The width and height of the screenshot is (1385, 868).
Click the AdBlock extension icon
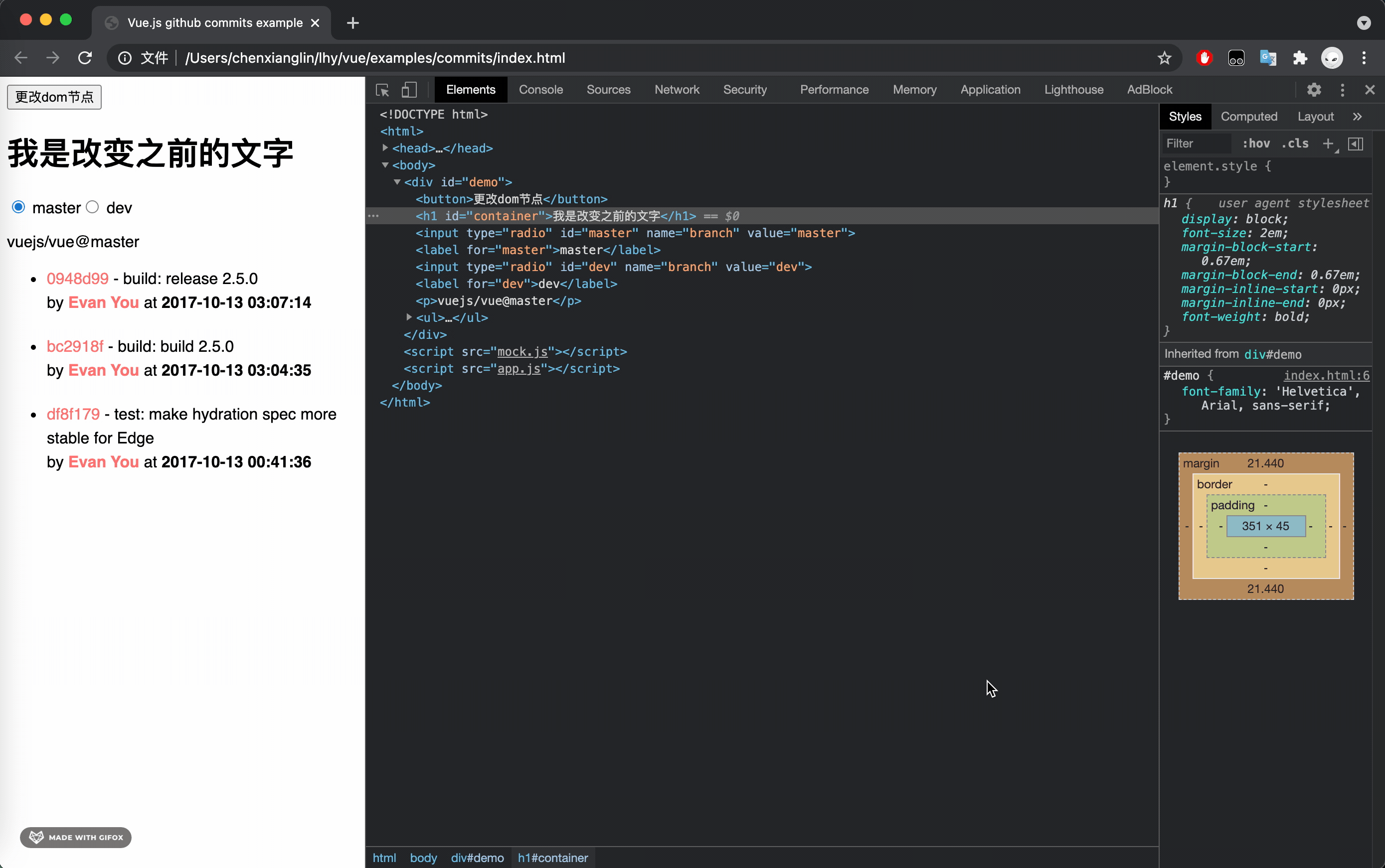click(x=1204, y=57)
